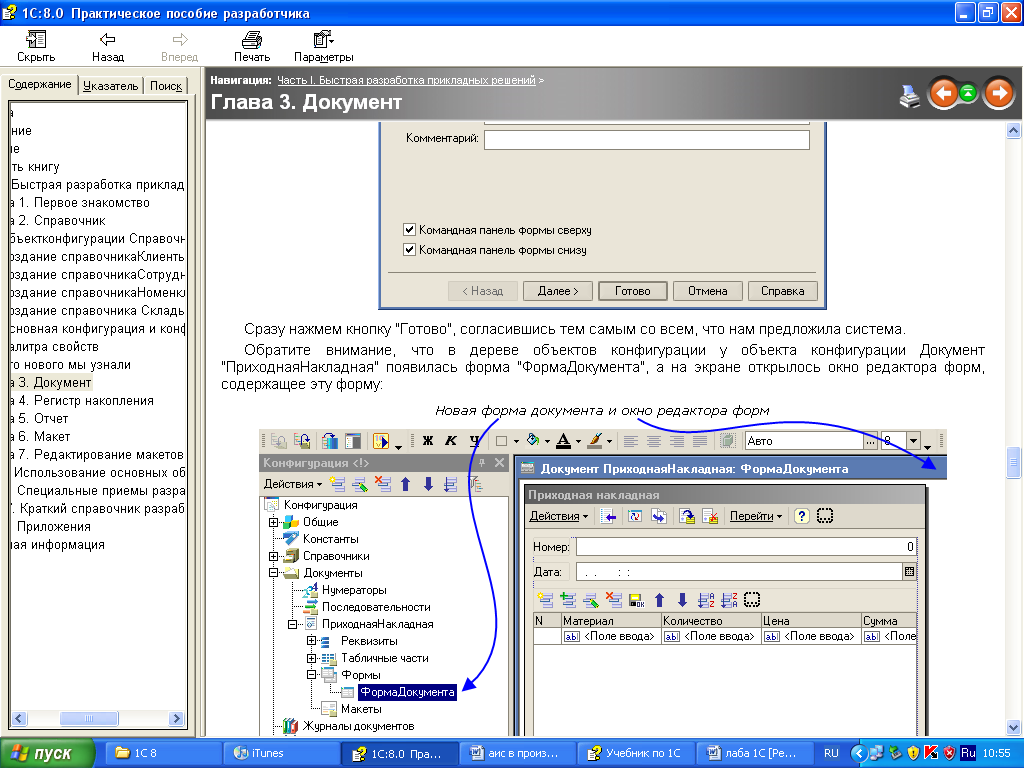Click the Скрыть (Hide) toolbar icon
The width and height of the screenshot is (1024, 768).
click(36, 40)
